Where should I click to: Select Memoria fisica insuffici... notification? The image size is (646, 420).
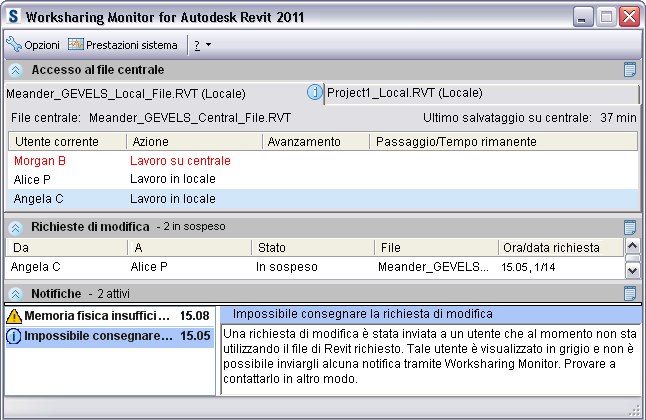click(x=110, y=316)
